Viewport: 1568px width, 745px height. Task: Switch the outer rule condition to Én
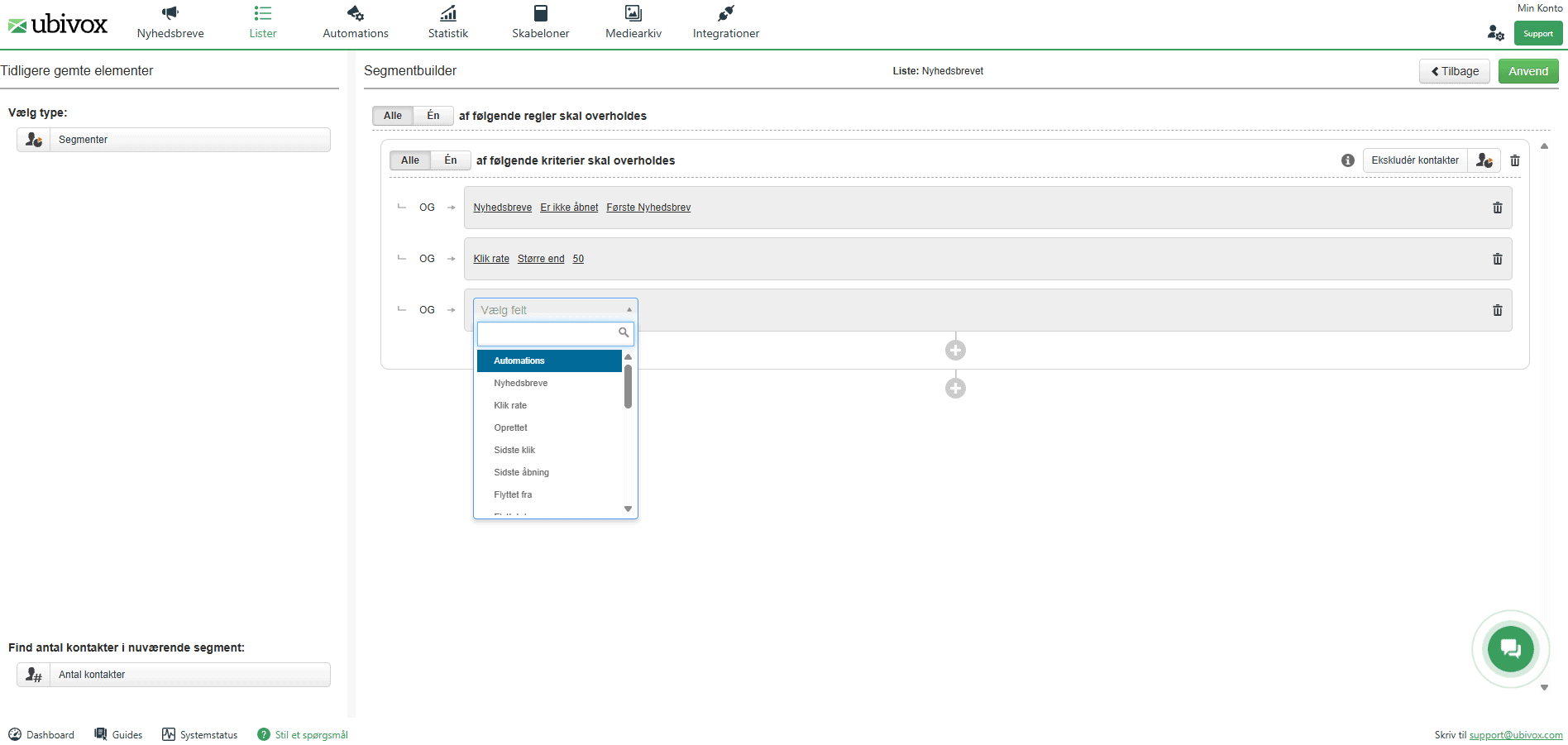click(x=433, y=115)
